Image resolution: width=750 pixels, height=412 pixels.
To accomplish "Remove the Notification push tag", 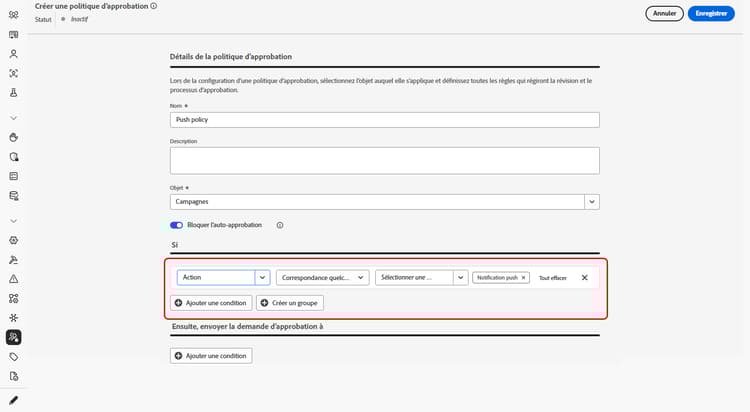I will point(523,278).
